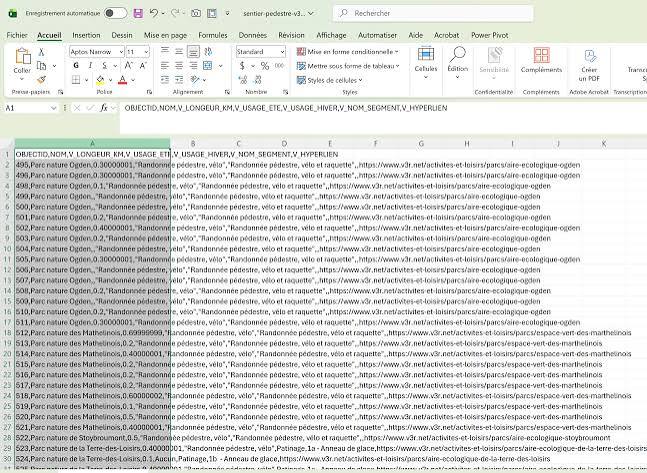Open the font color dropdown arrow
The image size is (647, 473).
[x=133, y=80]
